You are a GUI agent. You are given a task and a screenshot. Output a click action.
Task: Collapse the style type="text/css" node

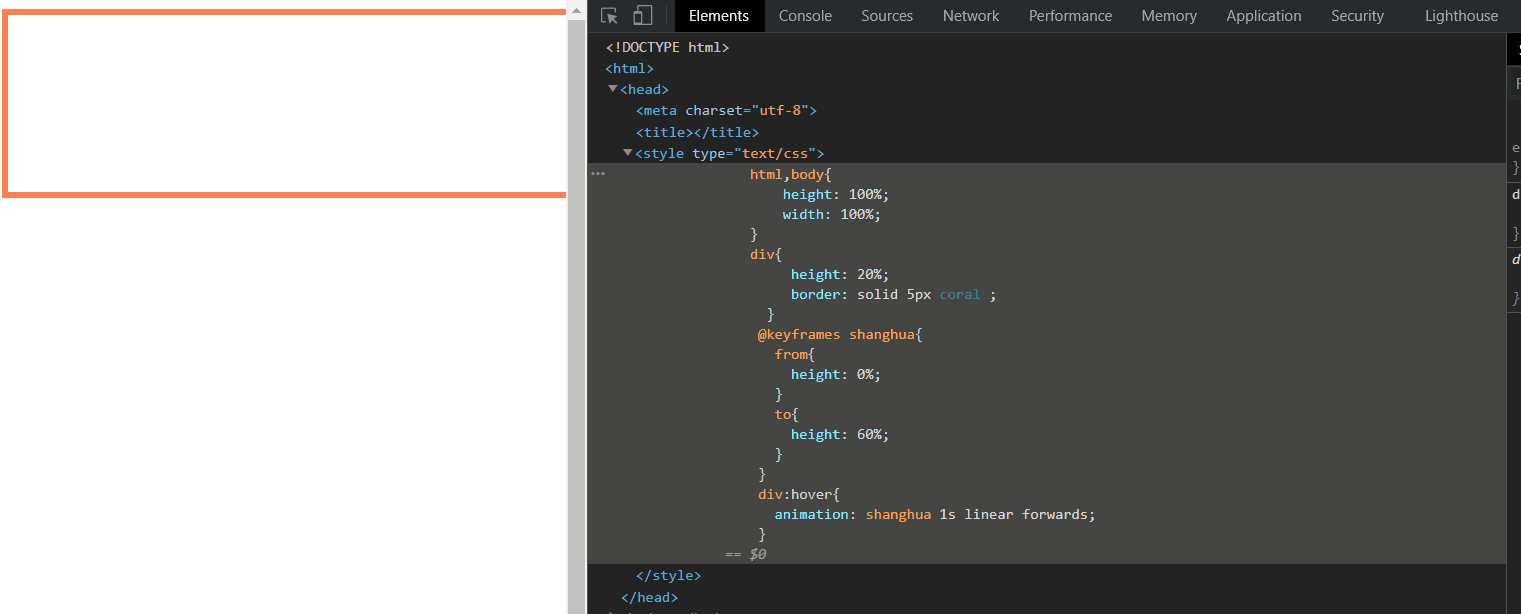point(628,153)
